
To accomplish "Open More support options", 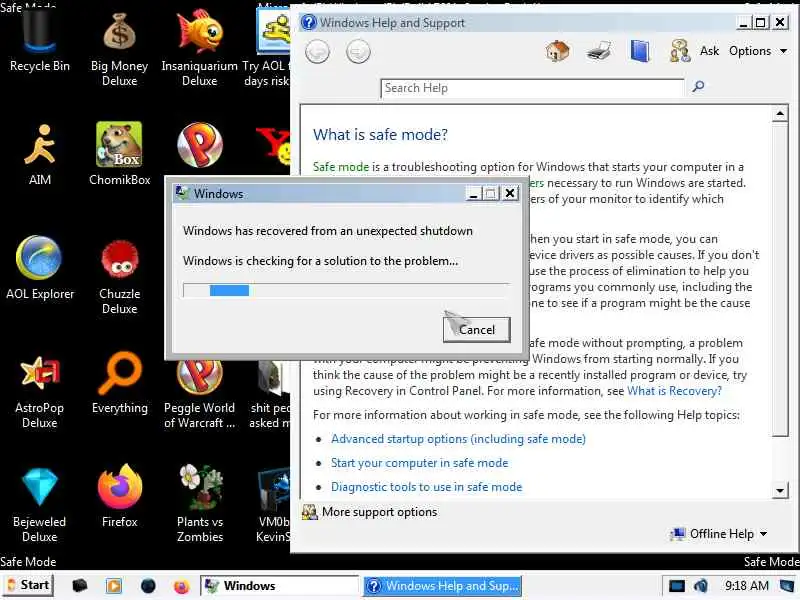I will tap(370, 512).
